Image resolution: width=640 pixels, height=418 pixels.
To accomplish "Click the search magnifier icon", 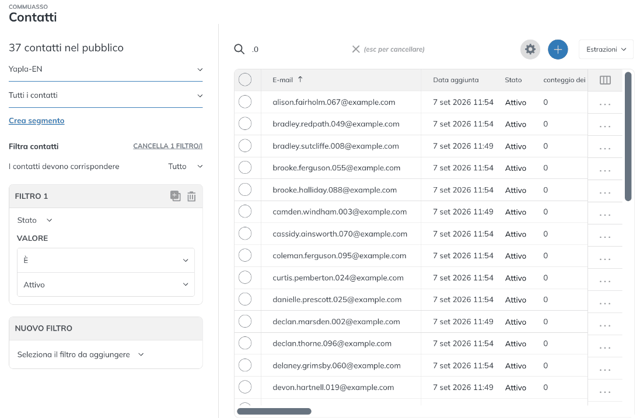I will pos(239,49).
